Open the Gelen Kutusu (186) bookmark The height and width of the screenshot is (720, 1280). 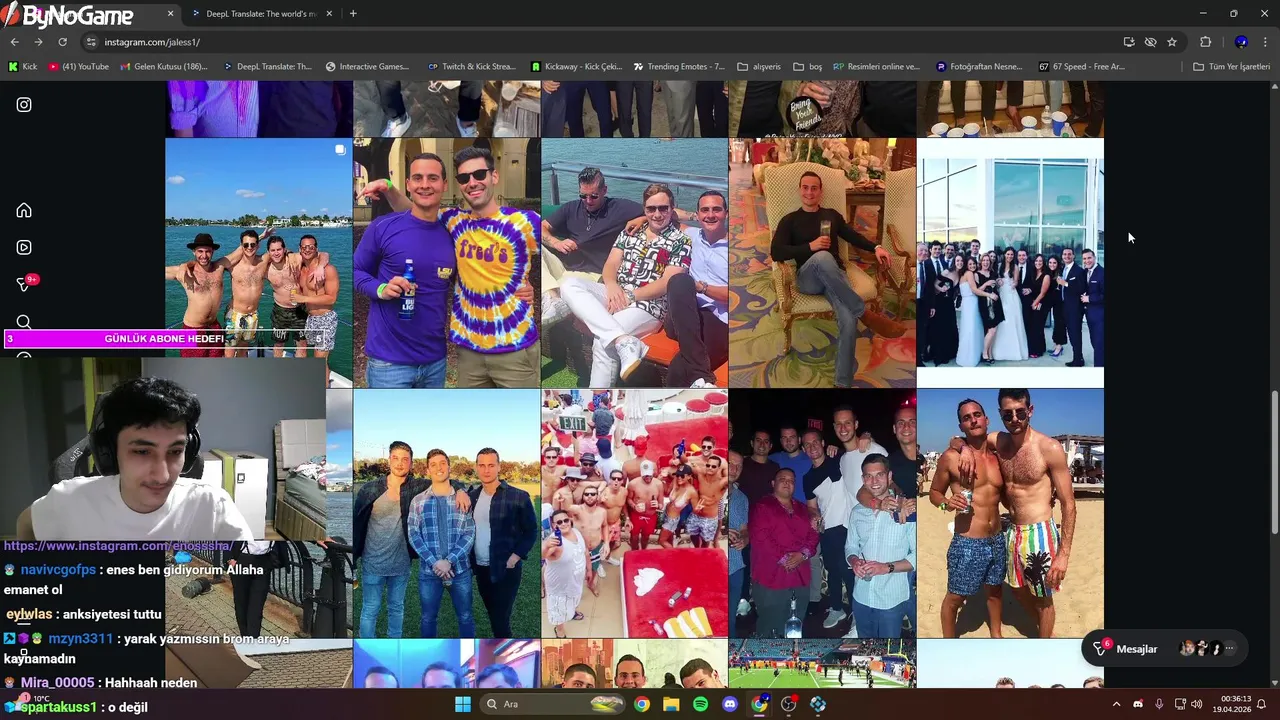[164, 67]
